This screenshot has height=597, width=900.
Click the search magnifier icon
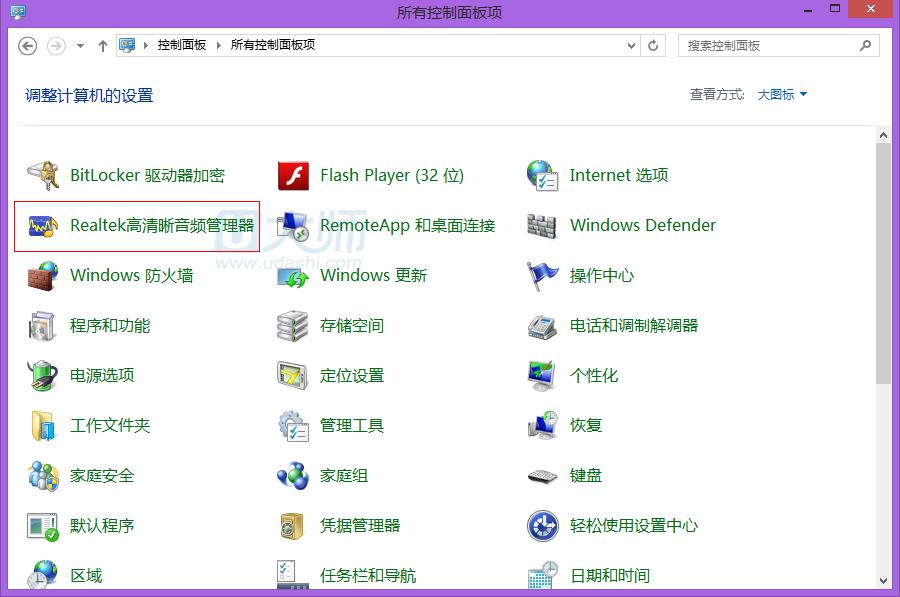pos(866,45)
